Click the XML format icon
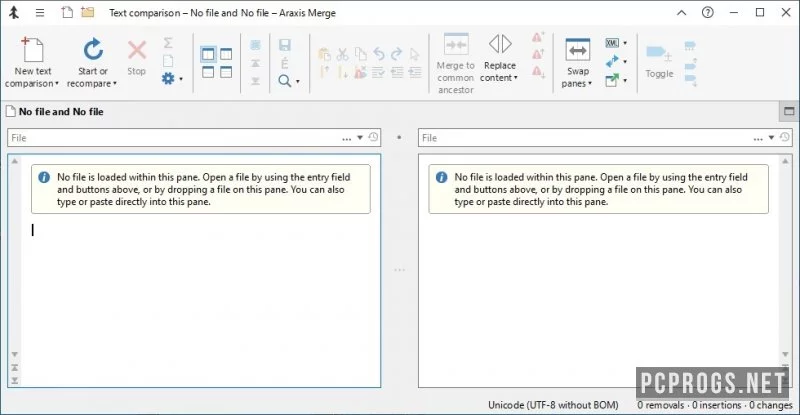The height and width of the screenshot is (415, 800). click(612, 43)
